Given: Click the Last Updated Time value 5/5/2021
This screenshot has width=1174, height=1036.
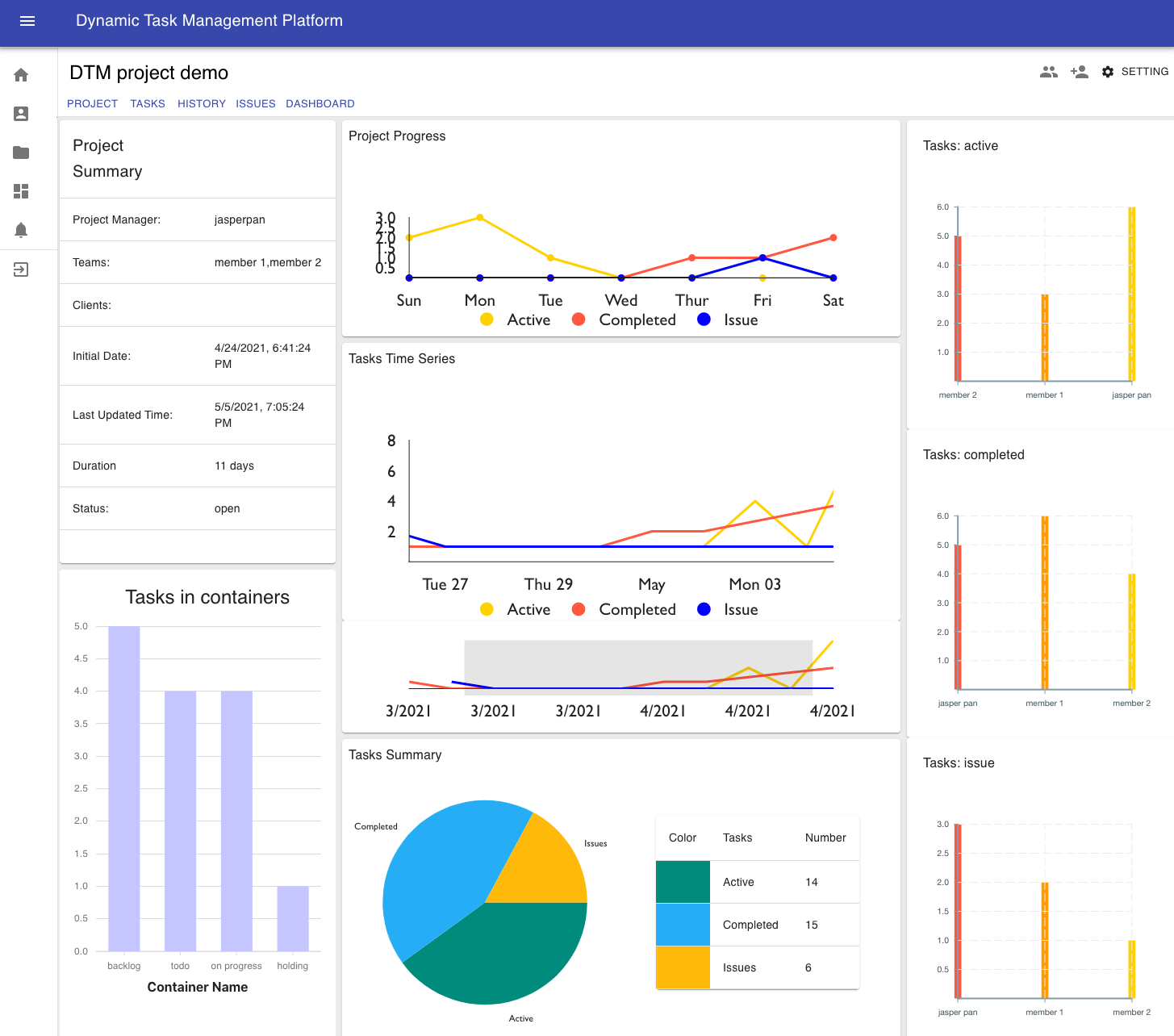Looking at the screenshot, I should [x=260, y=415].
